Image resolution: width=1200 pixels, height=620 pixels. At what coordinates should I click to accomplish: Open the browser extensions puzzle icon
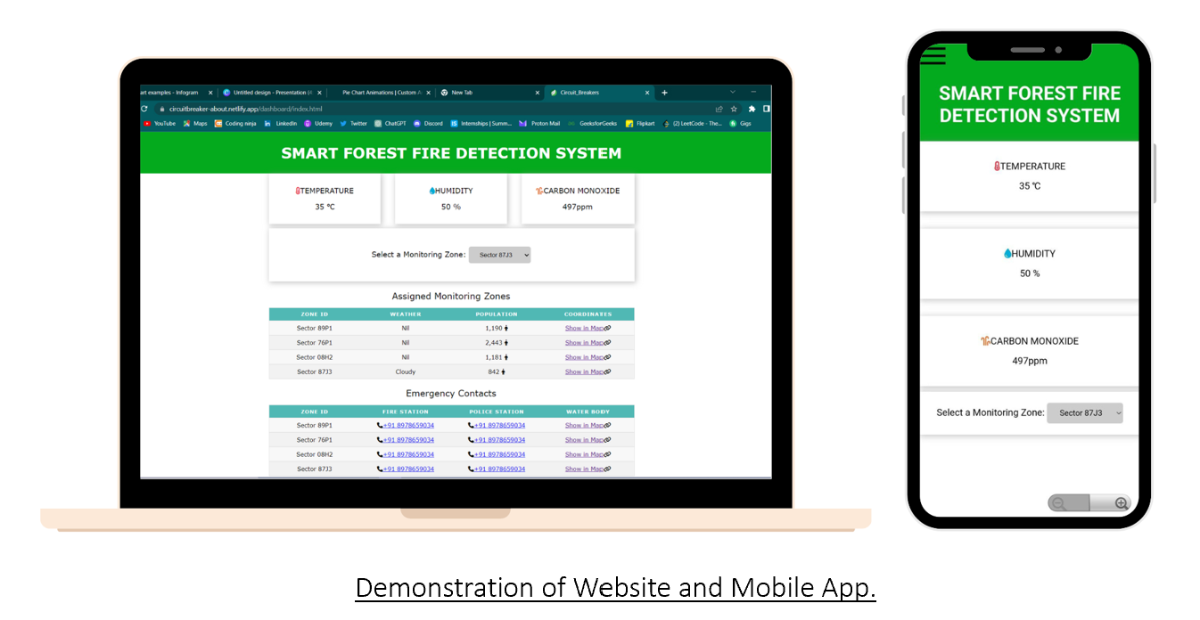(751, 109)
